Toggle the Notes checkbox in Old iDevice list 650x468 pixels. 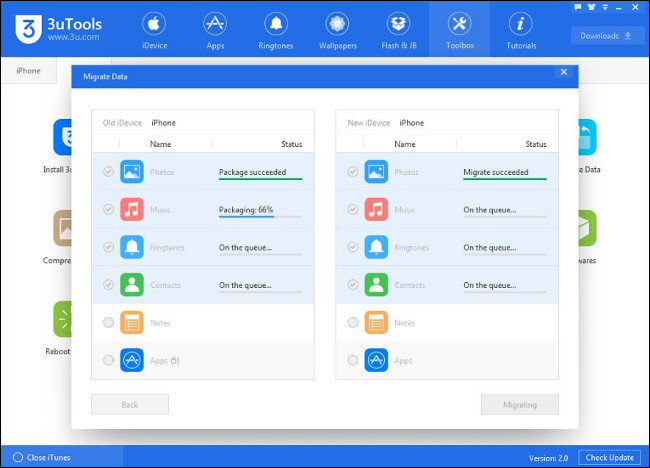[x=108, y=323]
